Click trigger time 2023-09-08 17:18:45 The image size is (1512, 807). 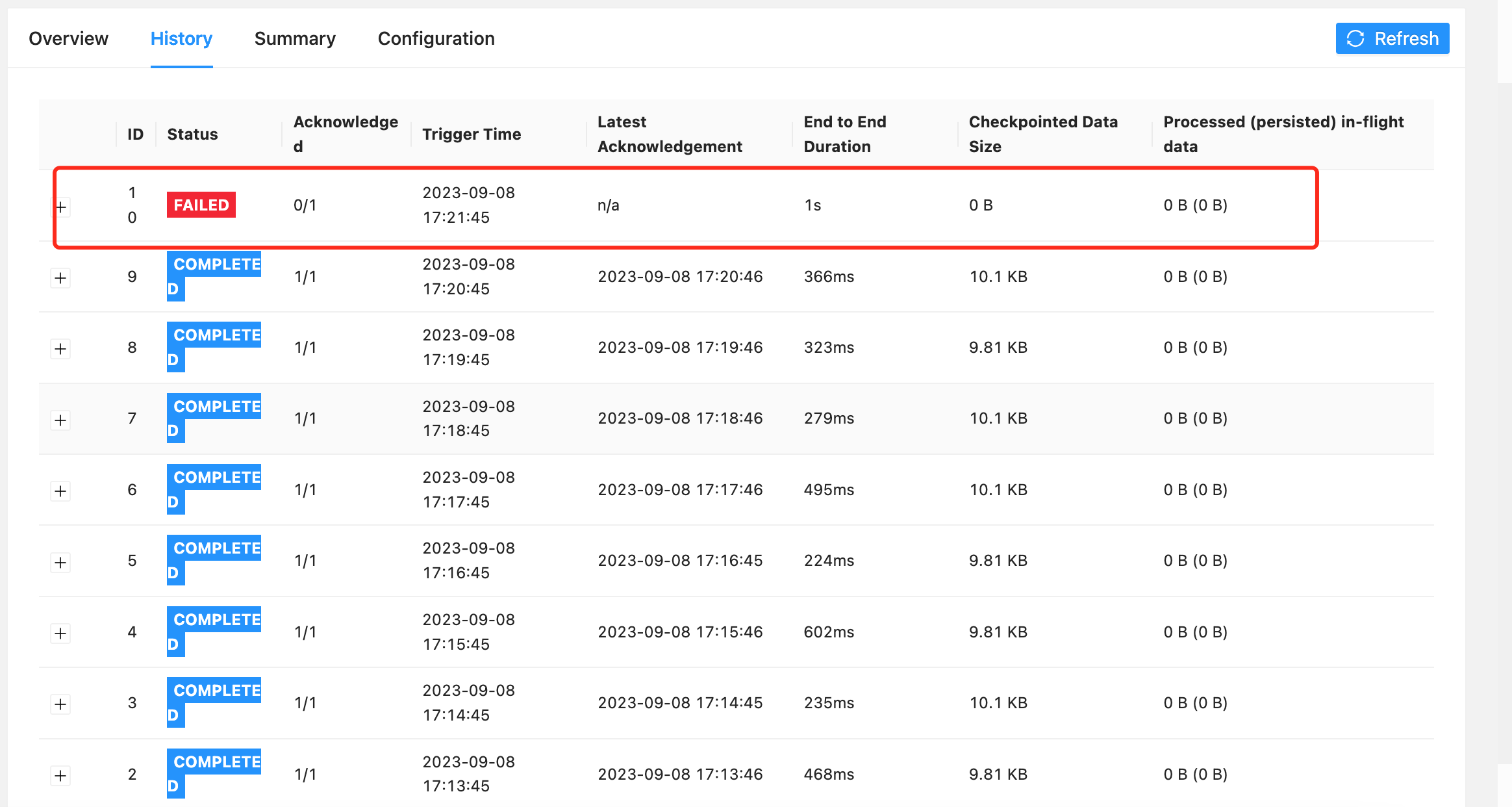pyautogui.click(x=468, y=418)
